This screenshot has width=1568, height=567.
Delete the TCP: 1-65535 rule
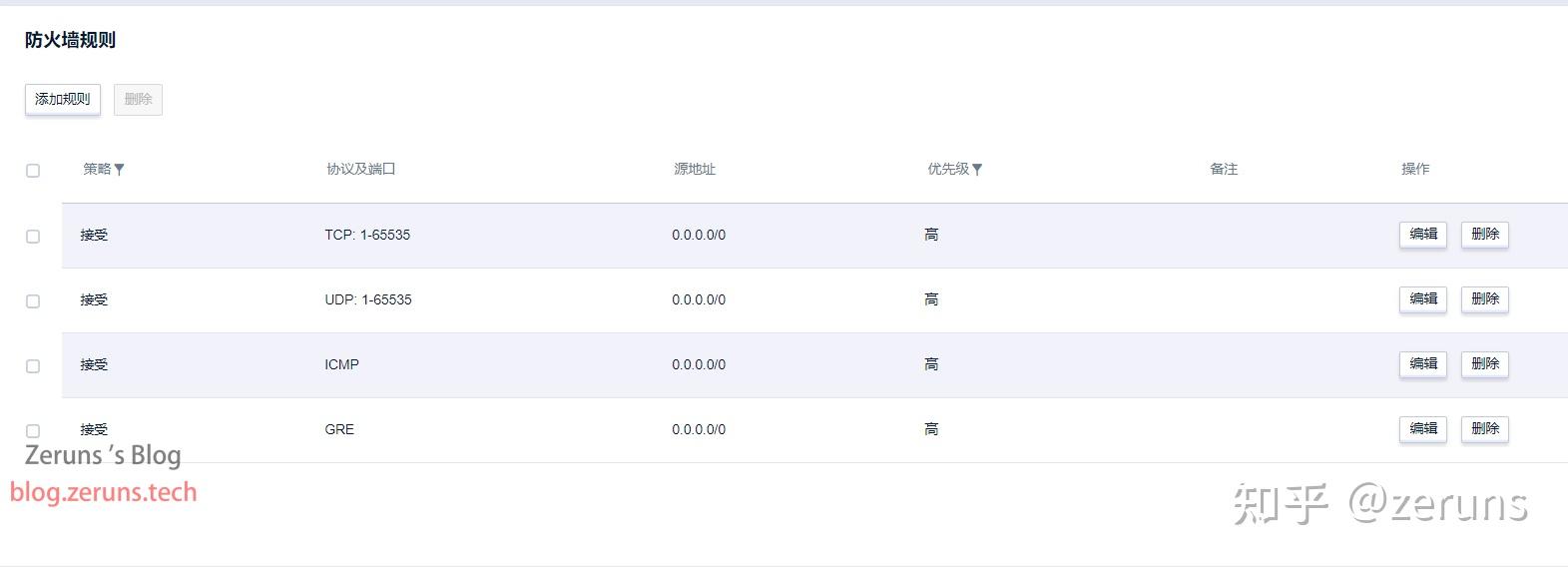point(1484,235)
